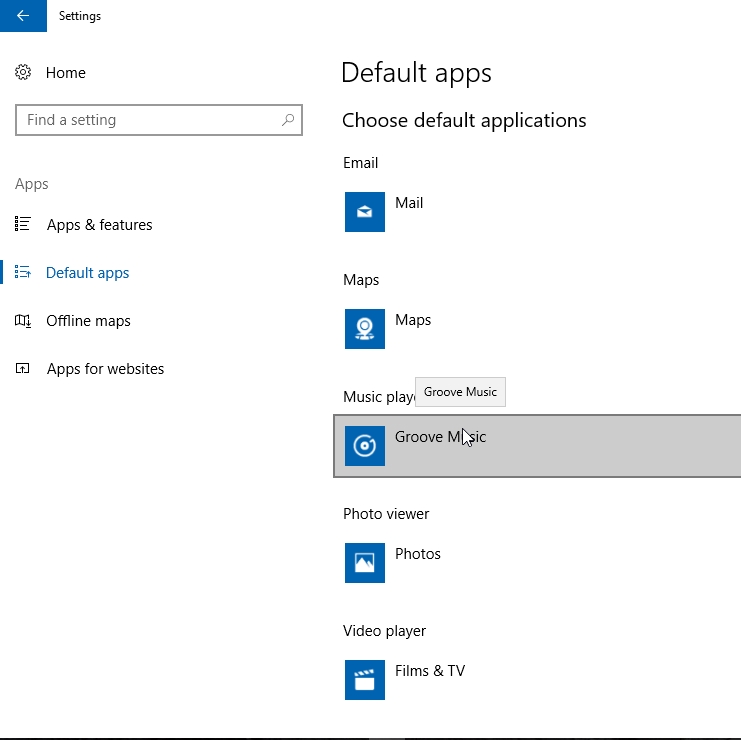Click the Choose default applications heading
Image resolution: width=741 pixels, height=740 pixels.
click(x=464, y=121)
